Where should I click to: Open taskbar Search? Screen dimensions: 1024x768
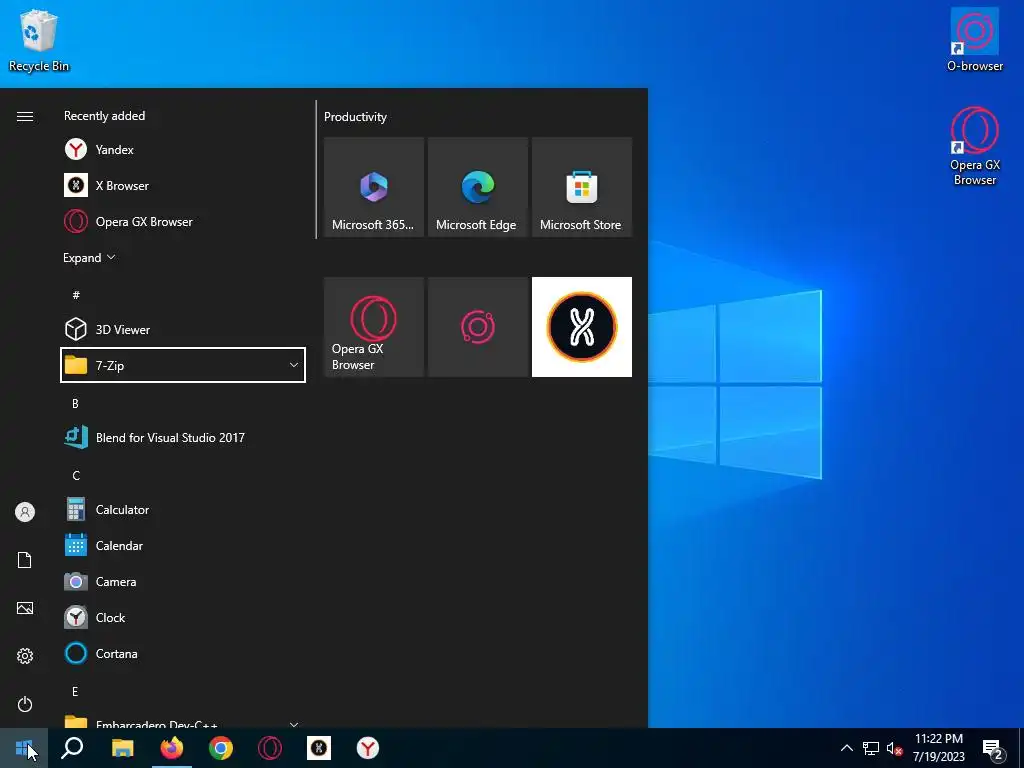tap(72, 748)
